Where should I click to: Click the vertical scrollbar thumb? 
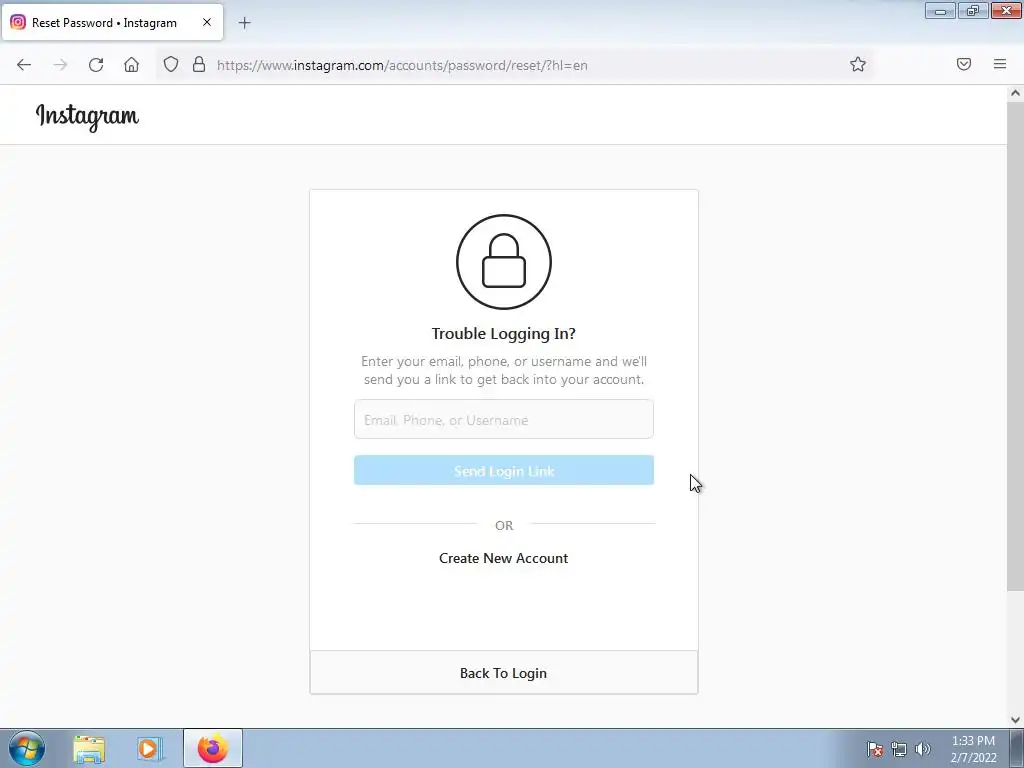pyautogui.click(x=1015, y=346)
